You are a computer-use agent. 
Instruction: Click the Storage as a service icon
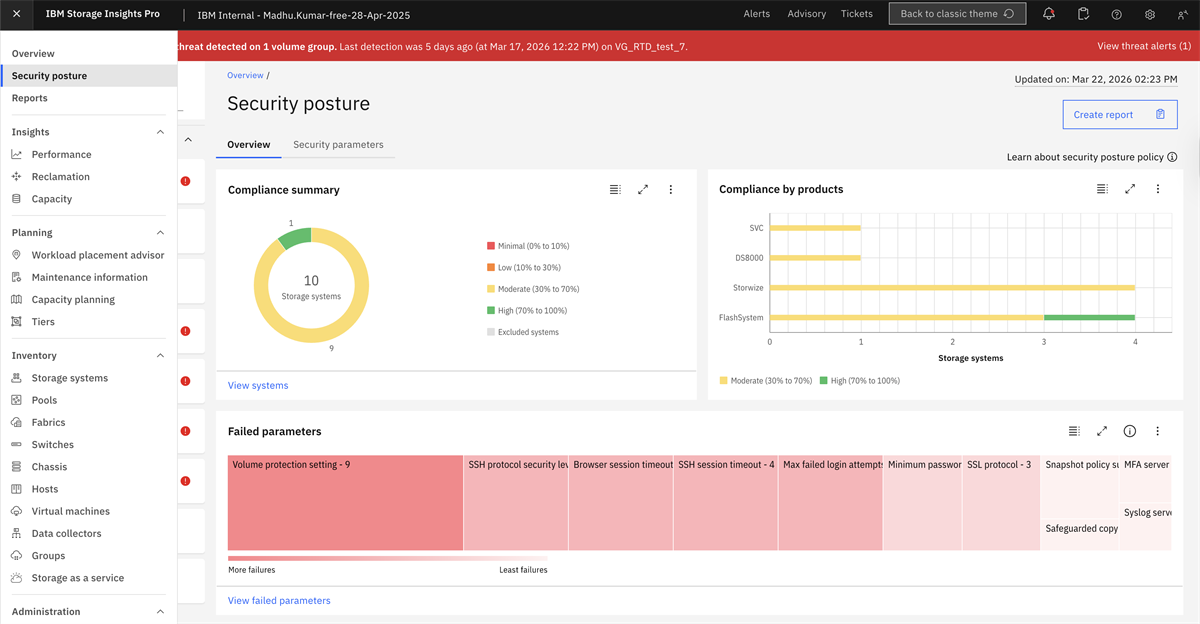[x=16, y=578]
